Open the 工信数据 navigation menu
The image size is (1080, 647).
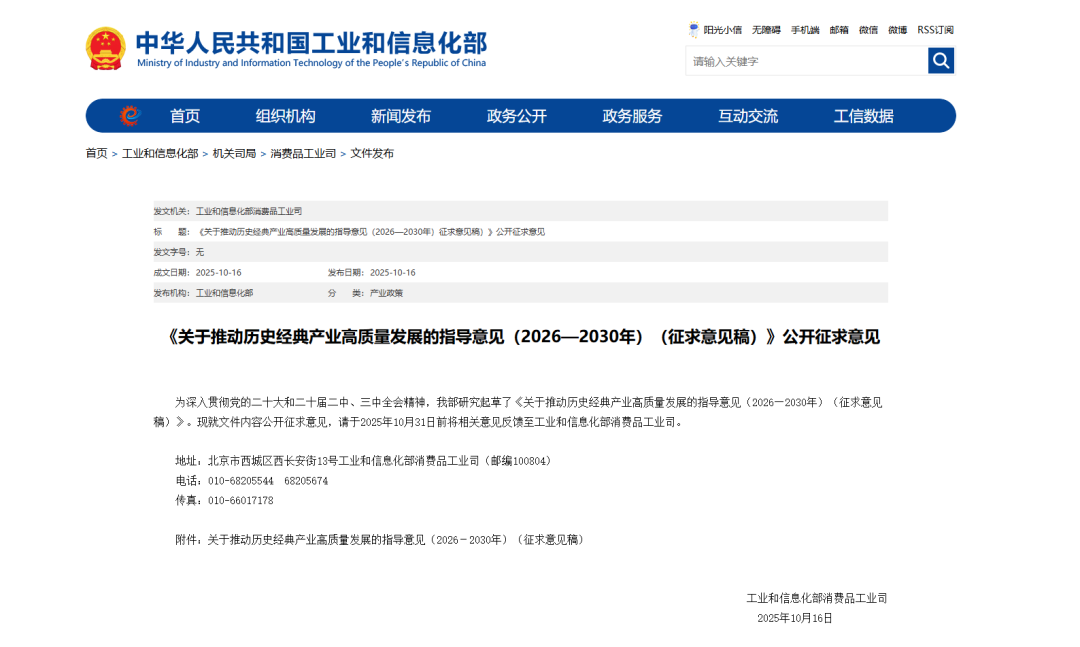point(864,115)
